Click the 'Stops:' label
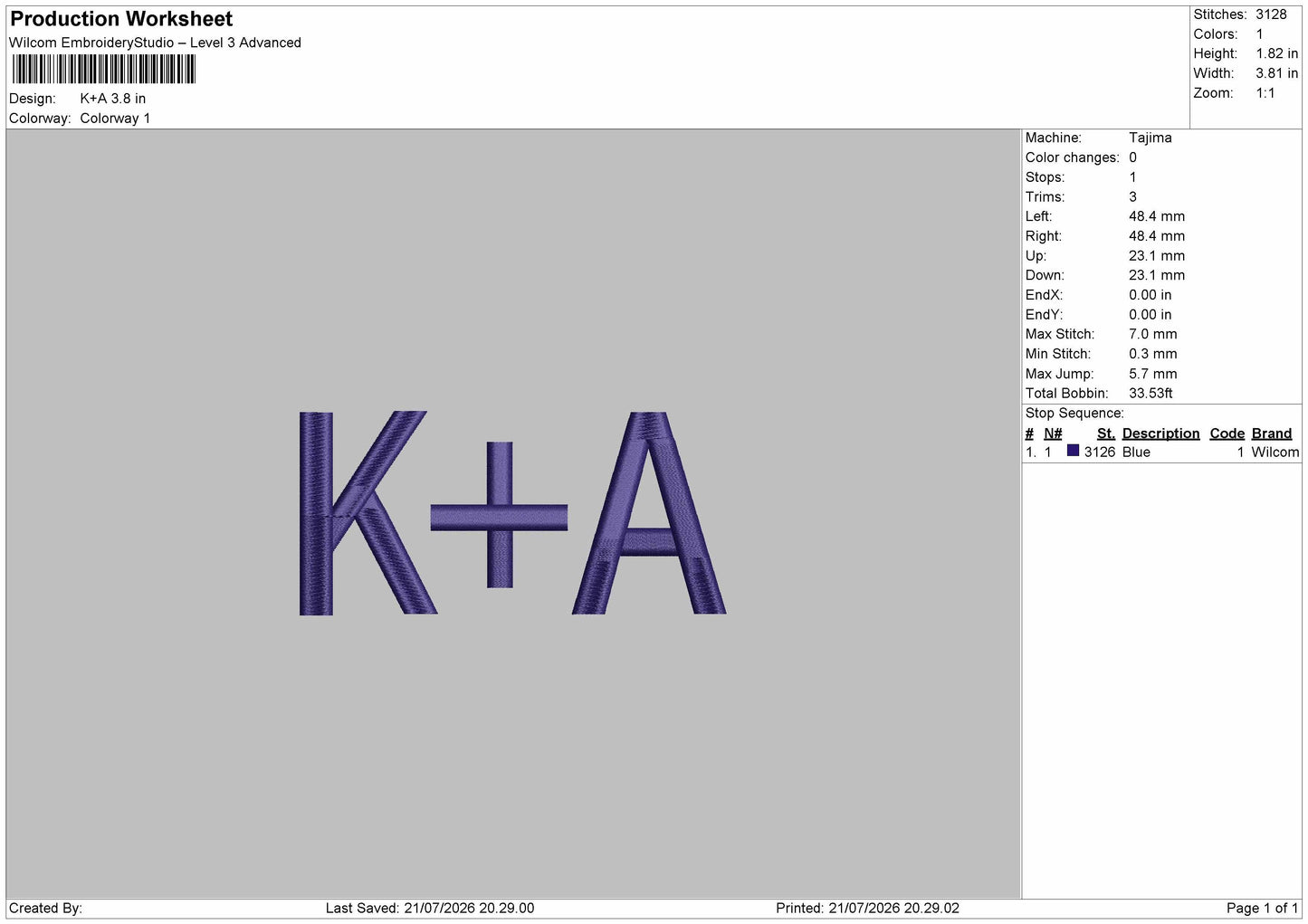The image size is (1308, 924). point(1045,177)
